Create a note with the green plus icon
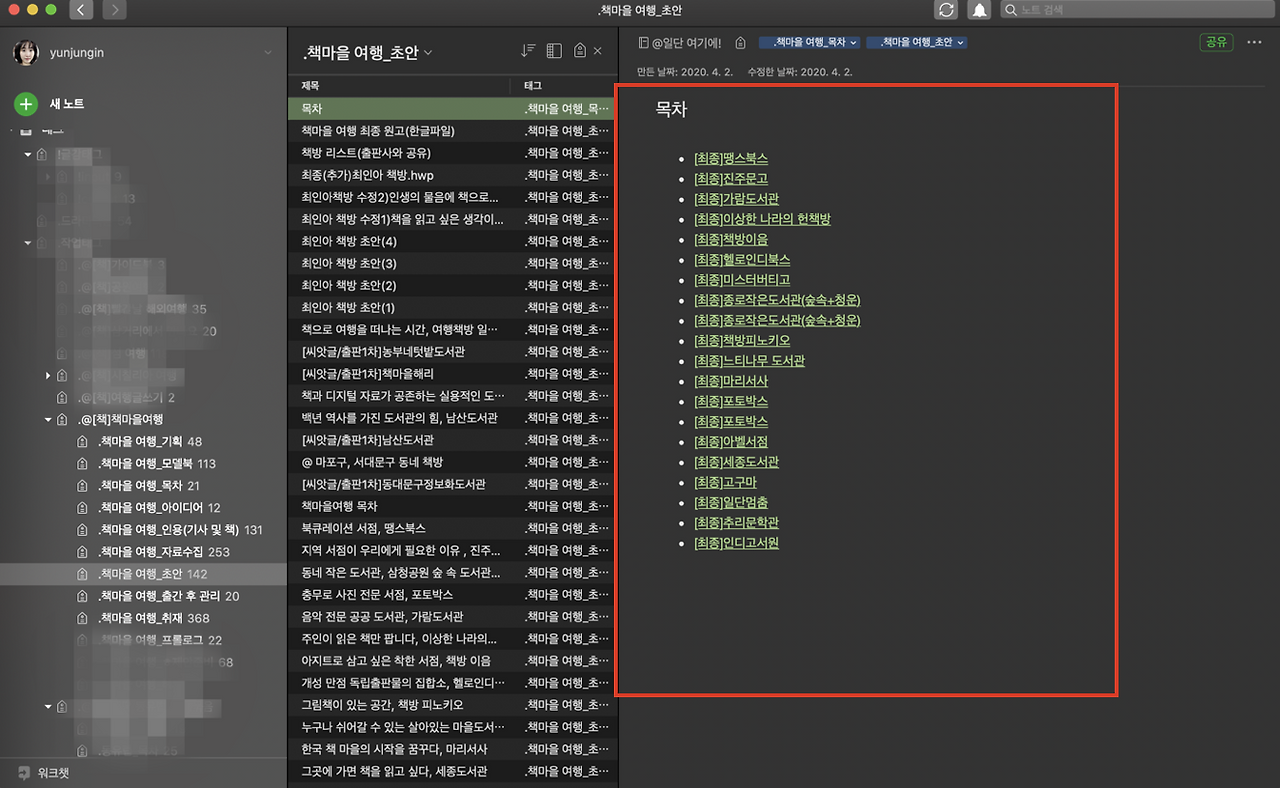1280x788 pixels. tap(26, 103)
